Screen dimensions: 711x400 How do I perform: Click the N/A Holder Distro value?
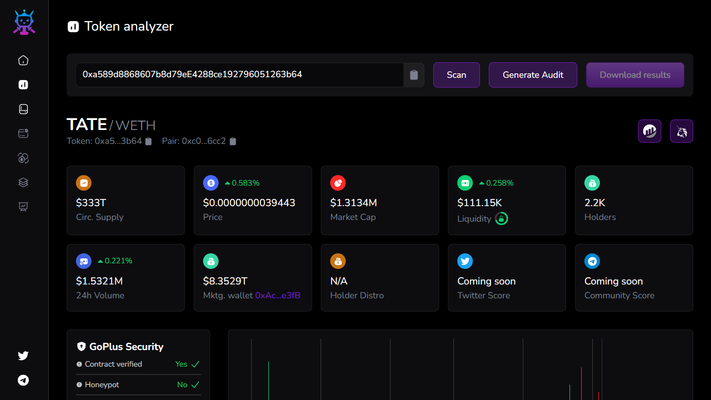pyautogui.click(x=339, y=281)
